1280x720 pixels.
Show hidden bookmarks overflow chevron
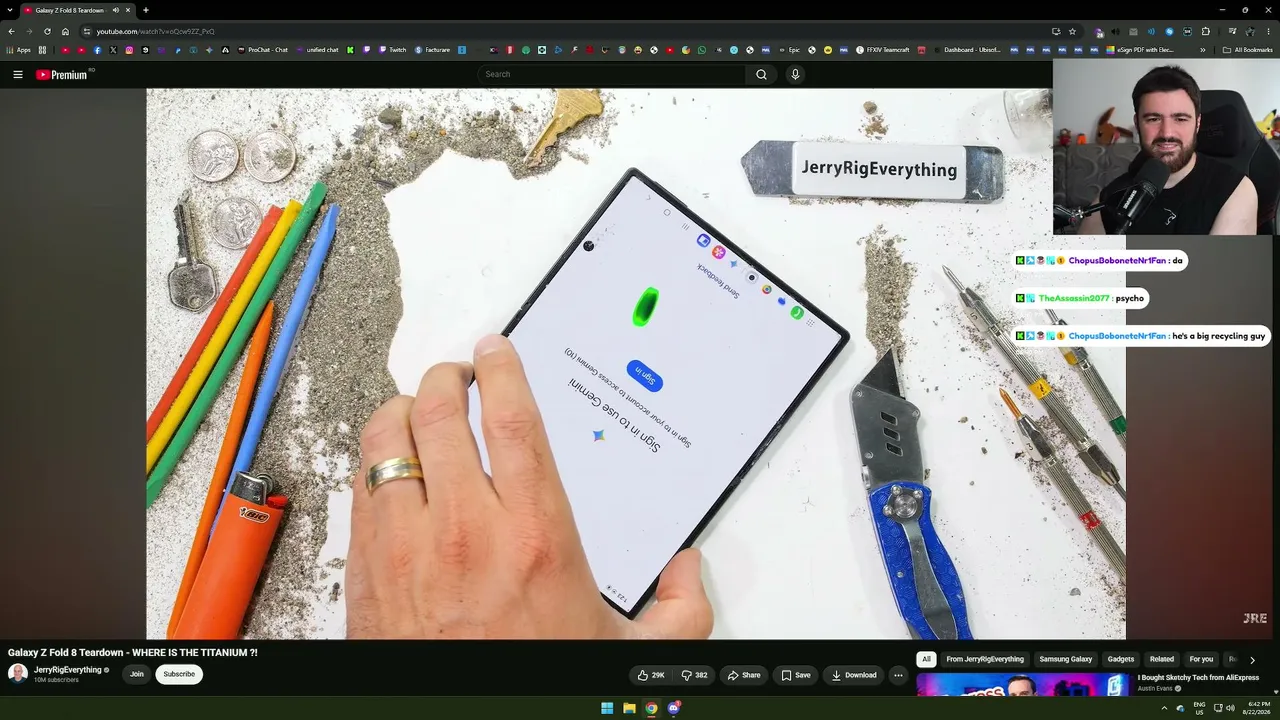click(x=1203, y=50)
